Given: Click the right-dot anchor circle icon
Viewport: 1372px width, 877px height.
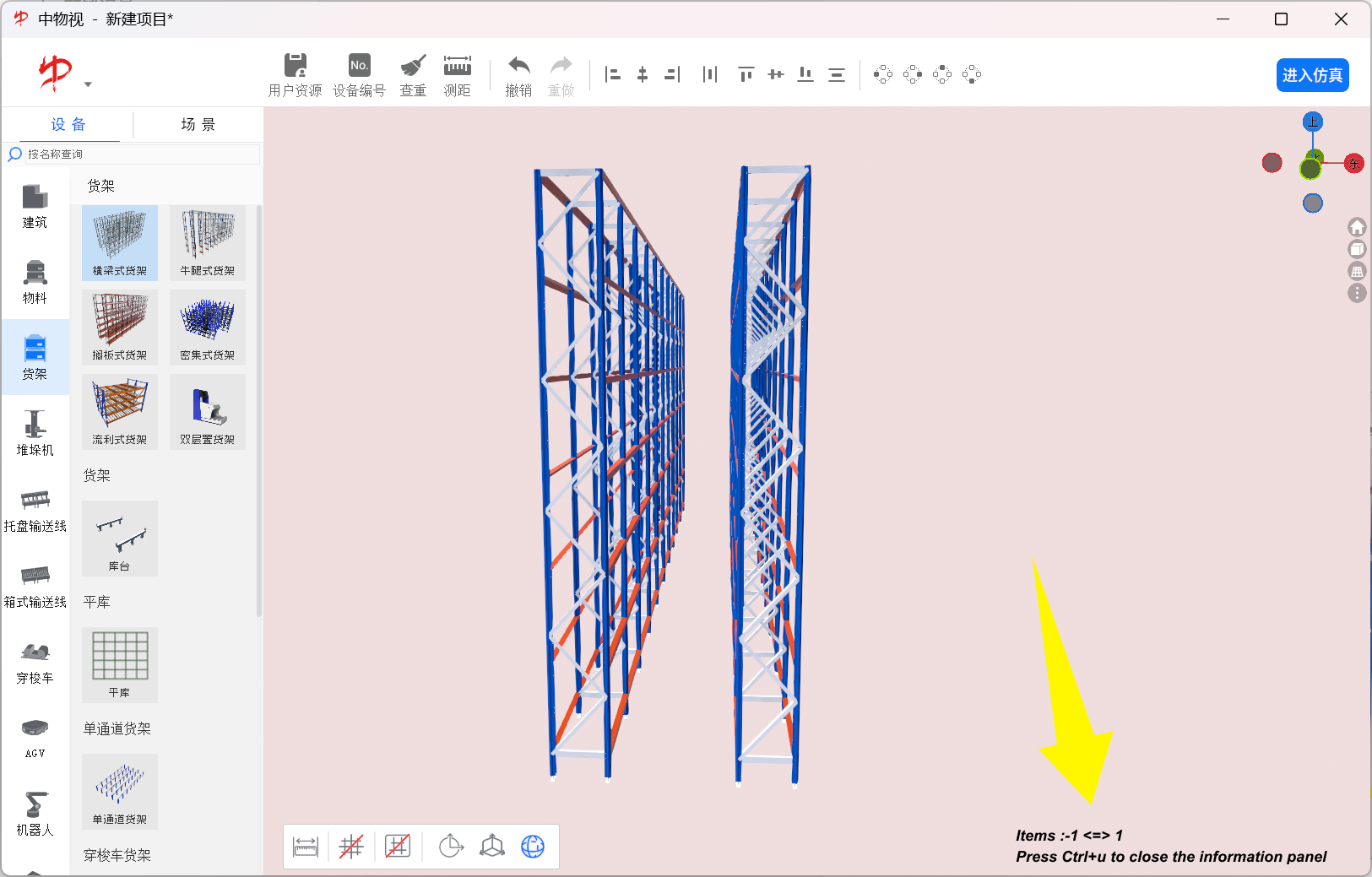Looking at the screenshot, I should click(913, 75).
